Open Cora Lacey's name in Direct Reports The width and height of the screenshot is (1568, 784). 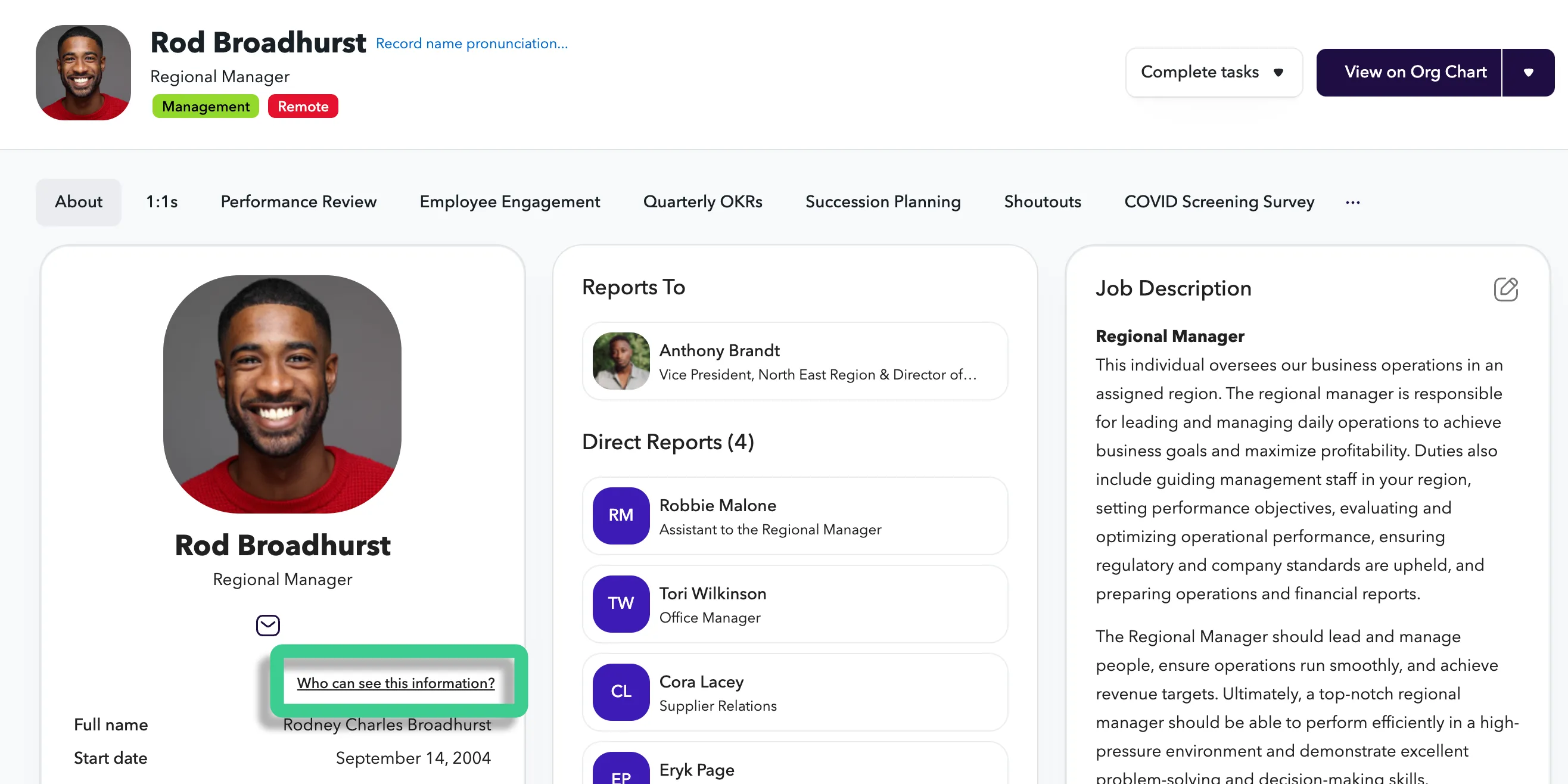click(701, 682)
